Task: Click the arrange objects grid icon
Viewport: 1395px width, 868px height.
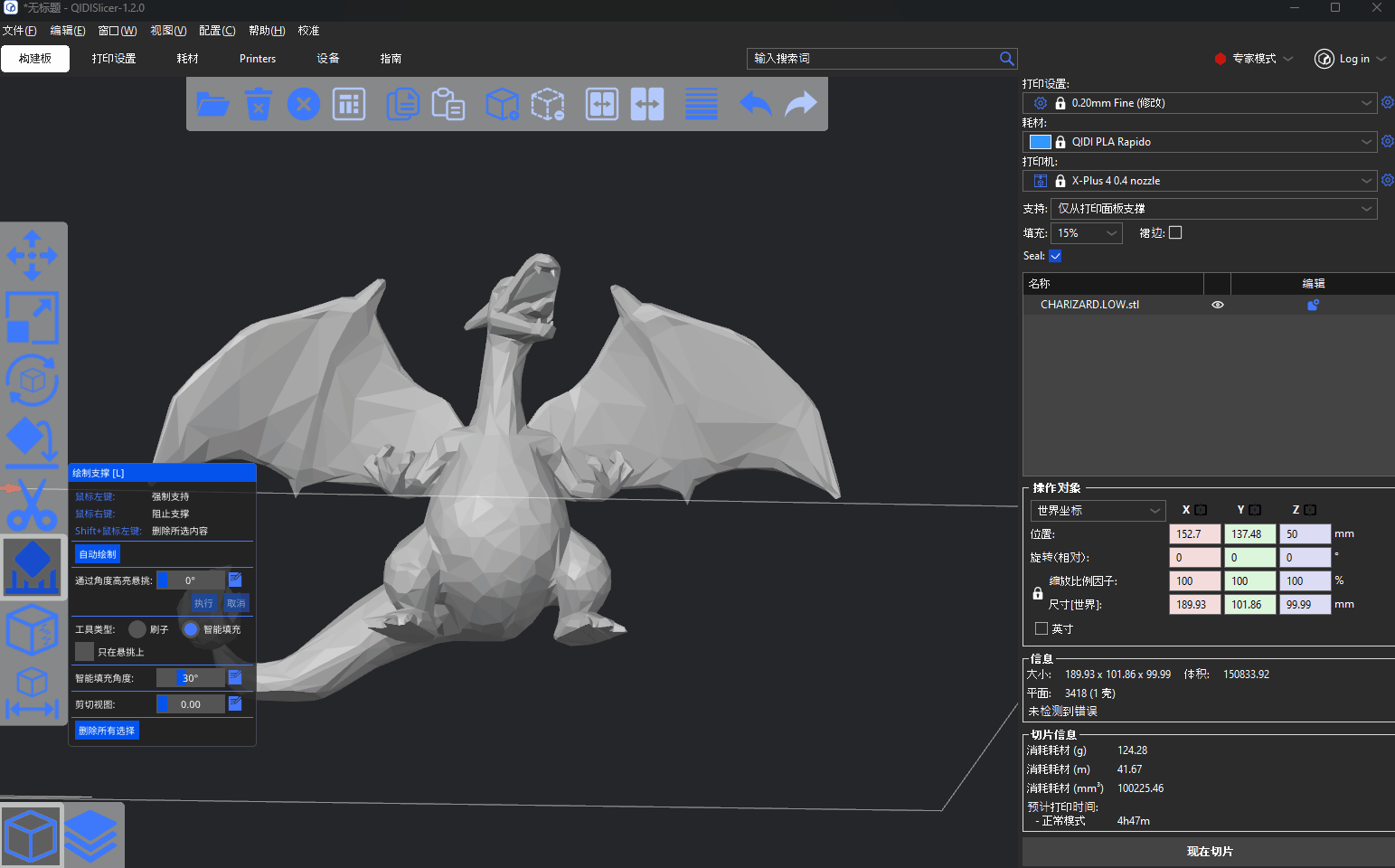Action: (349, 104)
